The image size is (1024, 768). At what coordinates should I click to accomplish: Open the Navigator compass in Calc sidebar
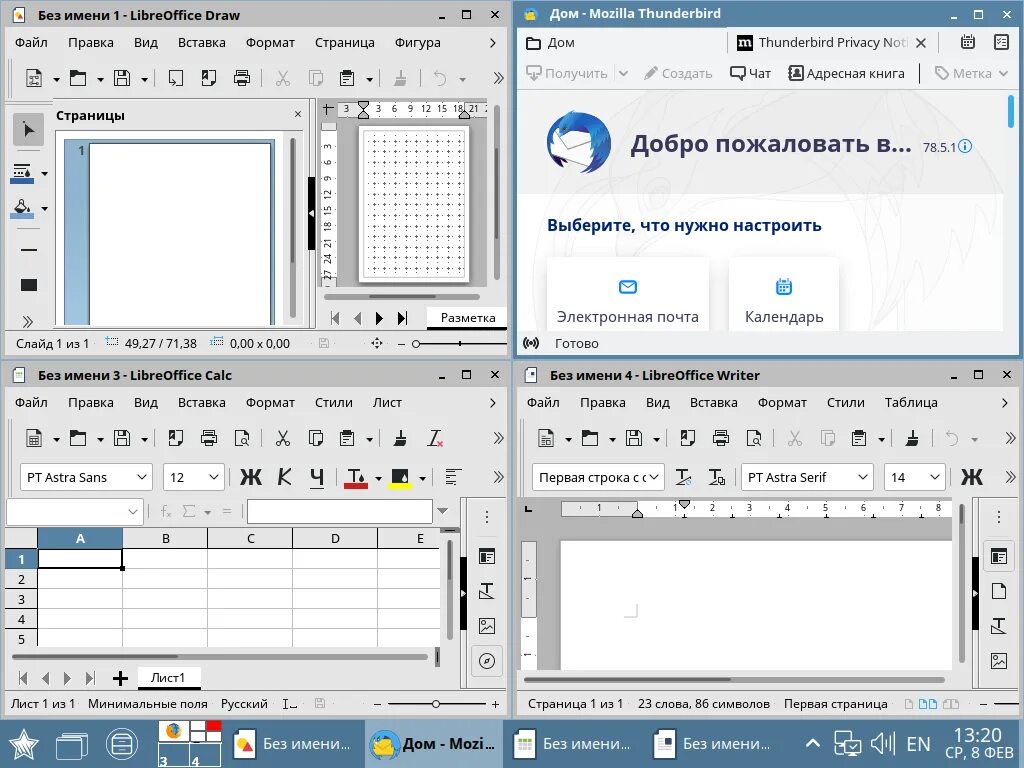pos(487,661)
